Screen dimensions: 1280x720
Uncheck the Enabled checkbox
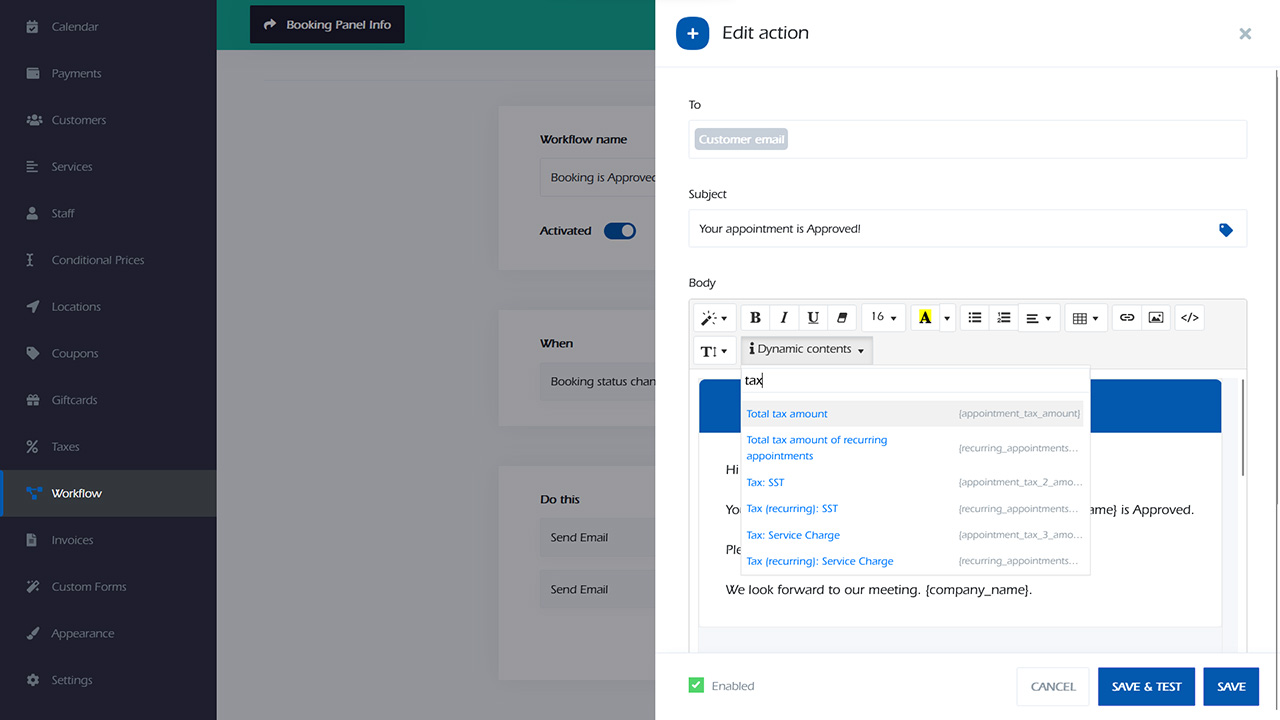point(696,686)
